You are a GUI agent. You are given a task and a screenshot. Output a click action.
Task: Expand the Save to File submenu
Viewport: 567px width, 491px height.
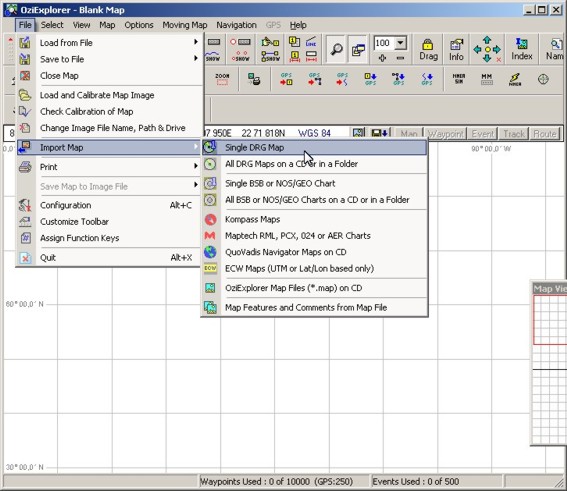coord(110,59)
